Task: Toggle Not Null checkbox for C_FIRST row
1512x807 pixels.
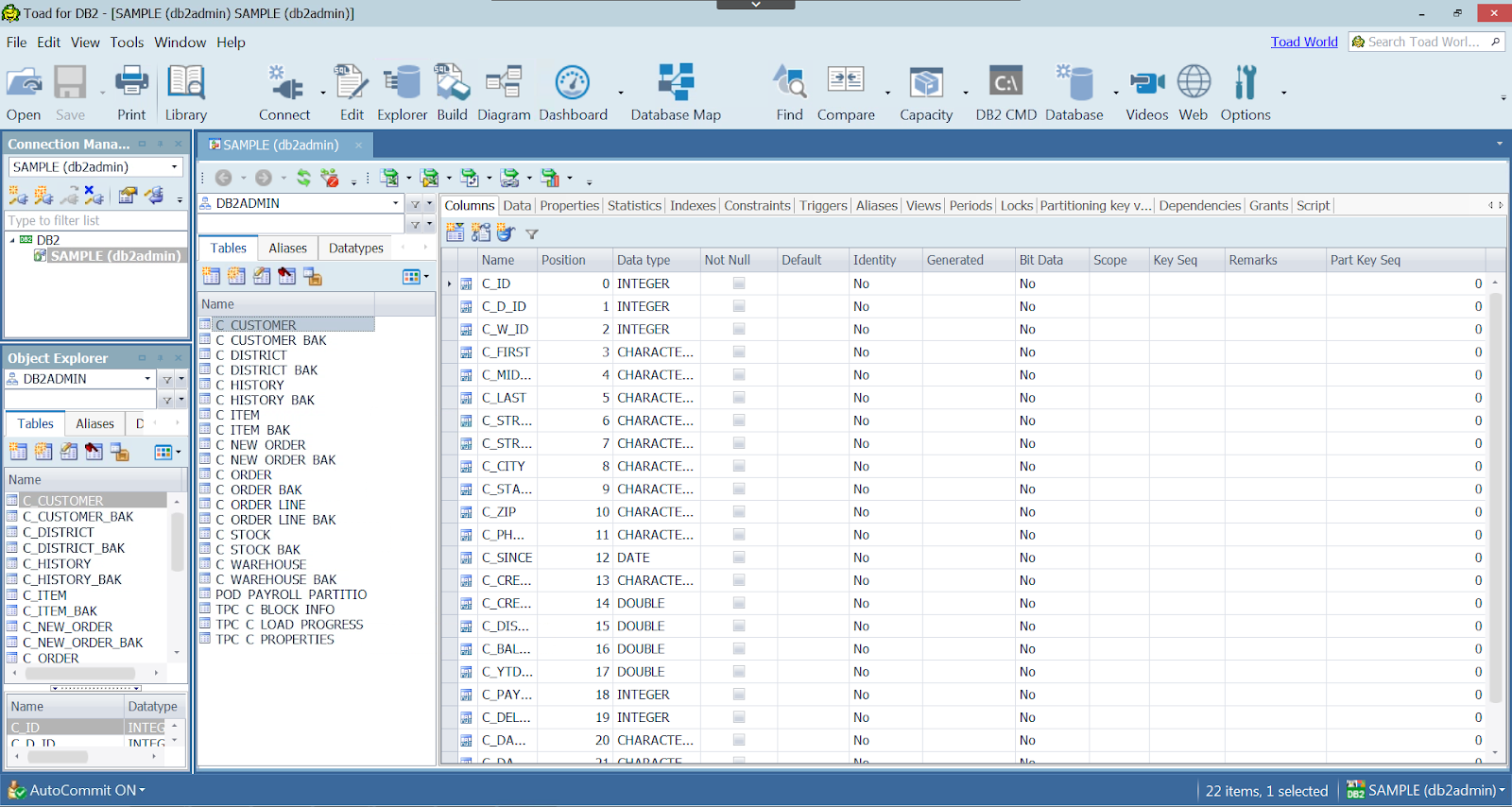Action: (739, 352)
